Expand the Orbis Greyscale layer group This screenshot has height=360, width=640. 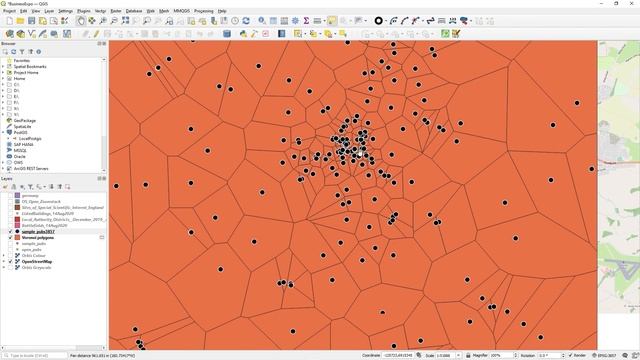click(4, 268)
